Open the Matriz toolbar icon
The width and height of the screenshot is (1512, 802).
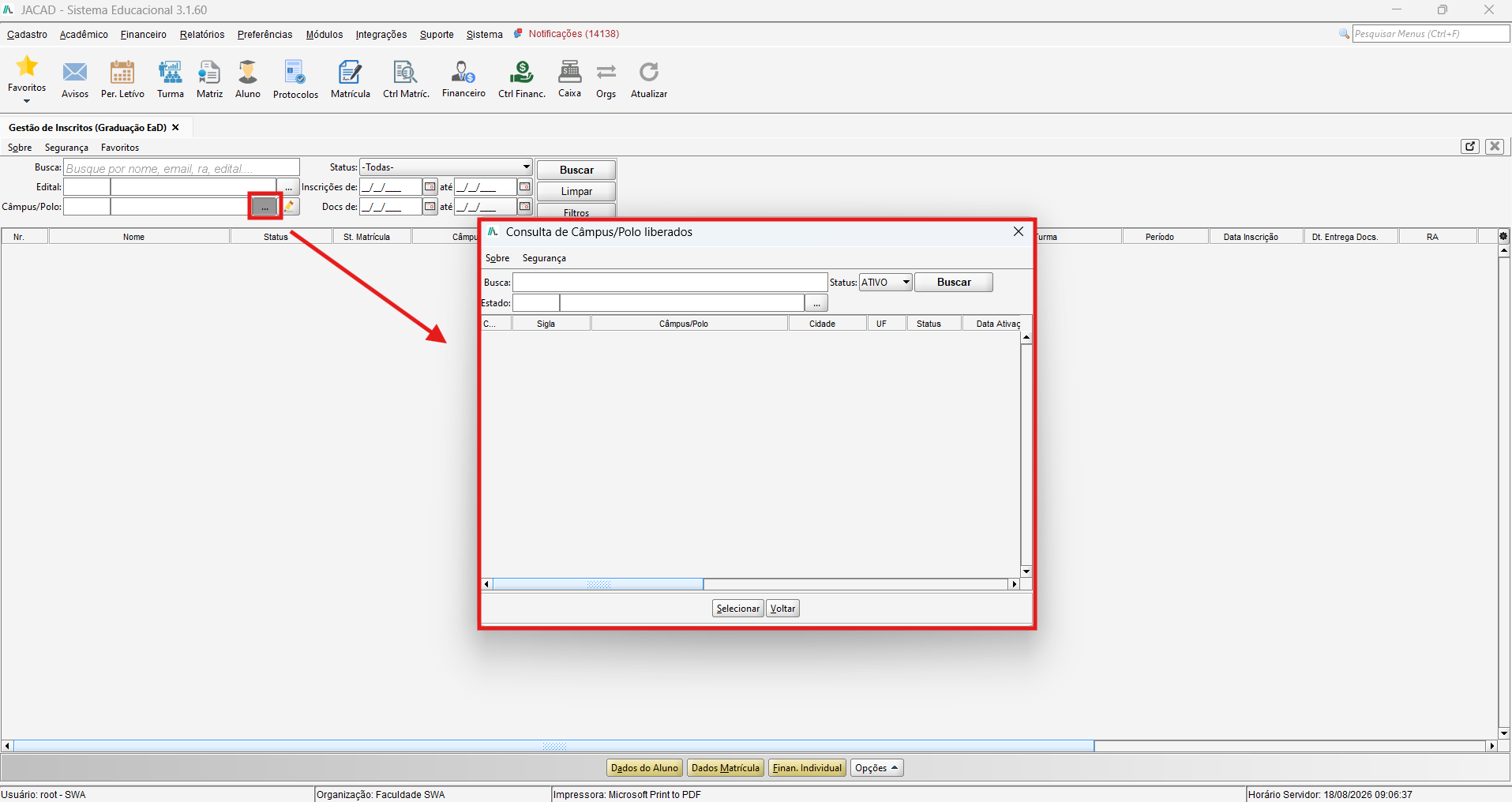209,73
